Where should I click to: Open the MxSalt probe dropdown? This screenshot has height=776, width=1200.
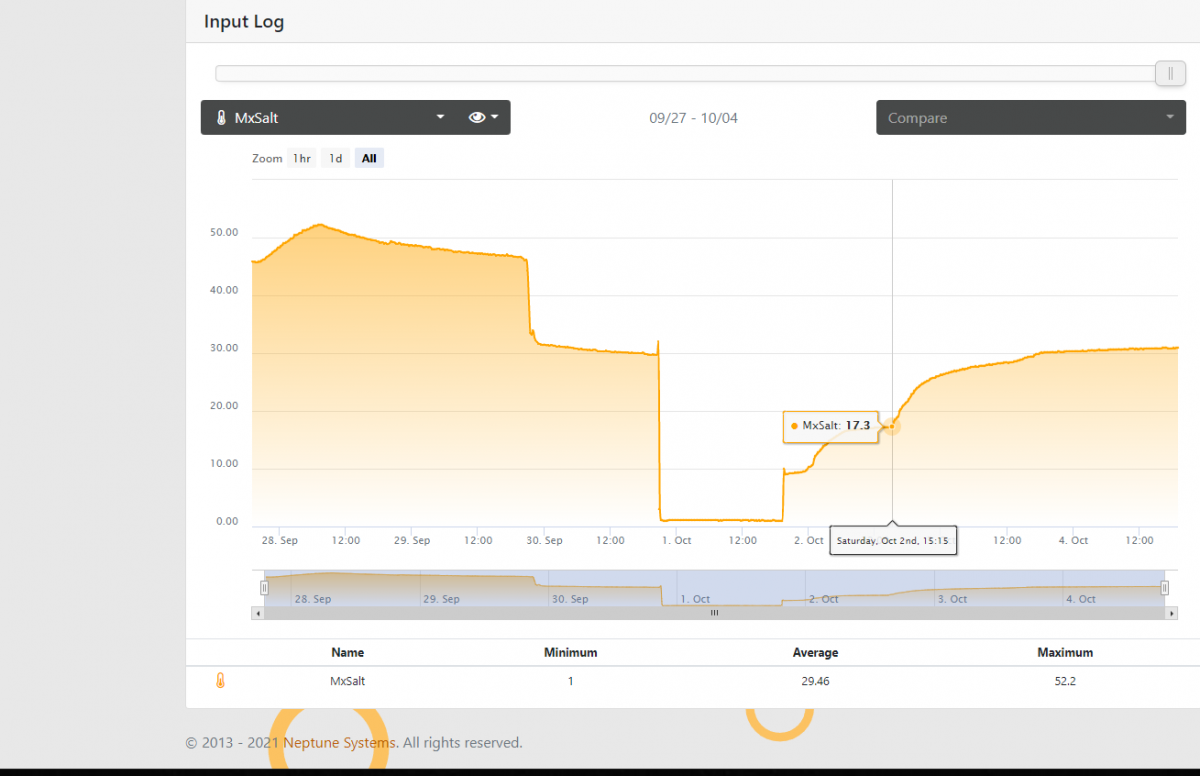[x=328, y=117]
